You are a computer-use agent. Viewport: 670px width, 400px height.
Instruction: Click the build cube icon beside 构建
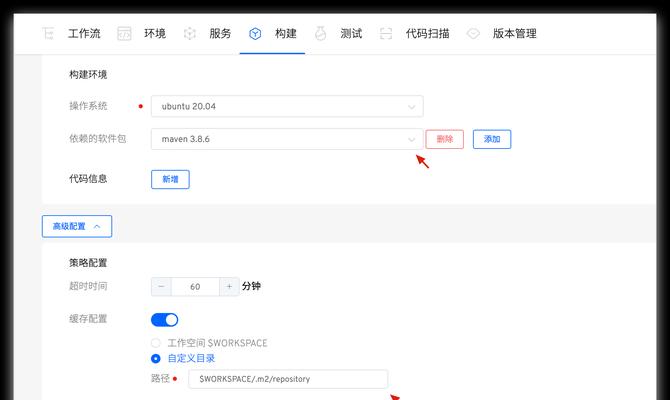[x=255, y=33]
